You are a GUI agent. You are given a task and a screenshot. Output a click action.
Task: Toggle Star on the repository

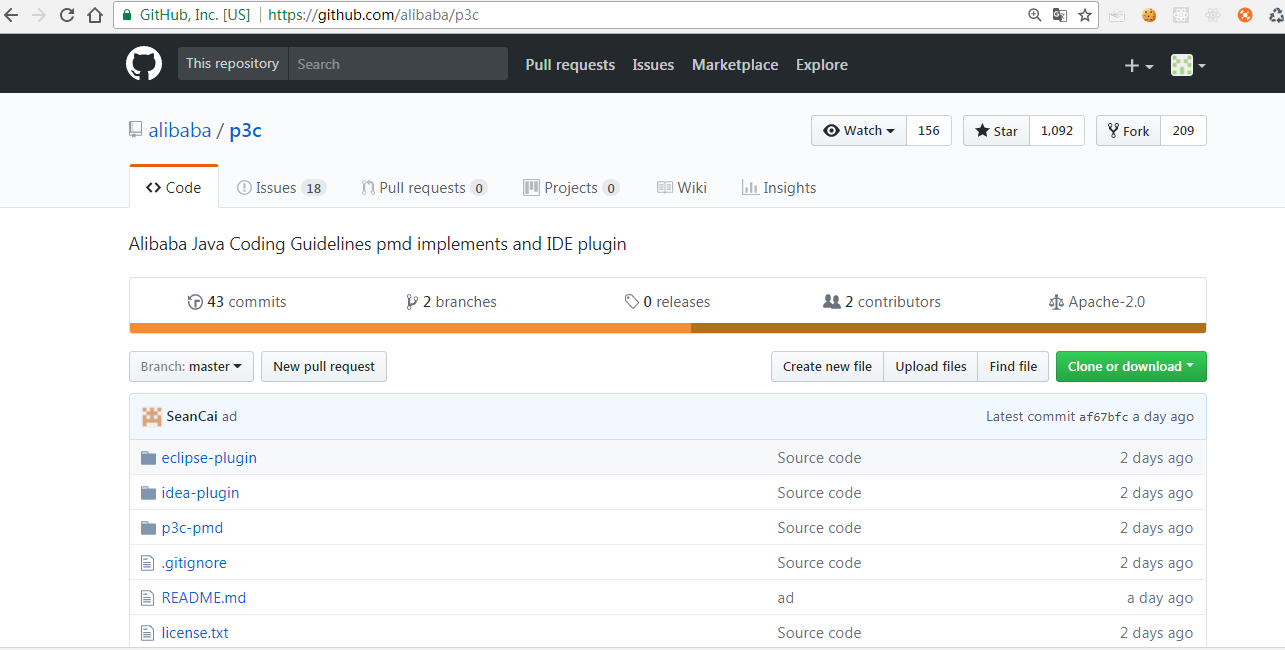click(996, 131)
